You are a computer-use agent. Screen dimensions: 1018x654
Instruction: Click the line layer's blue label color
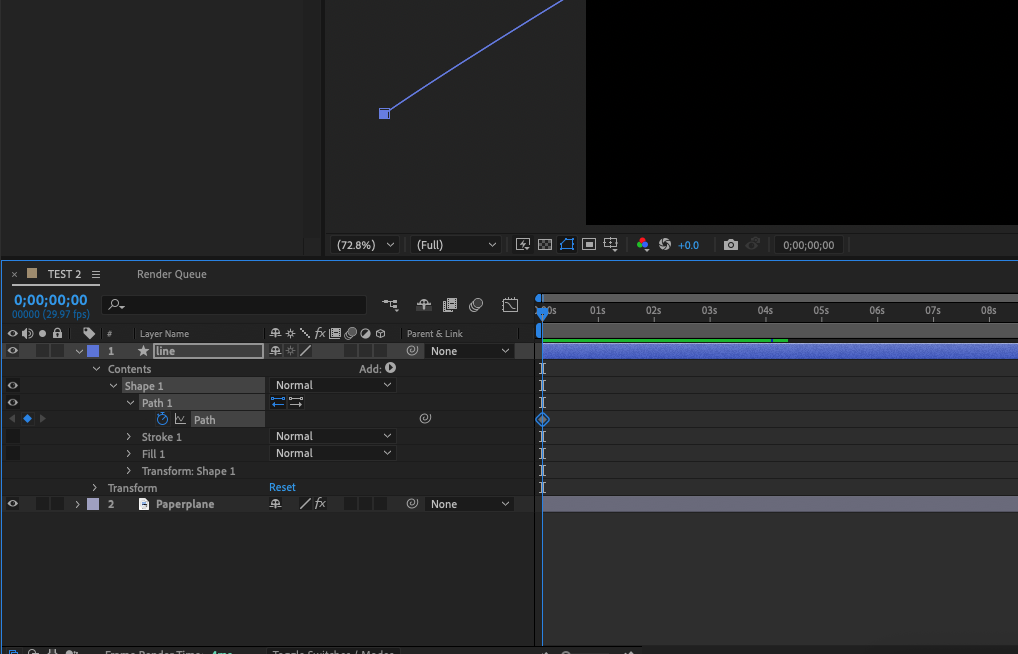point(93,351)
